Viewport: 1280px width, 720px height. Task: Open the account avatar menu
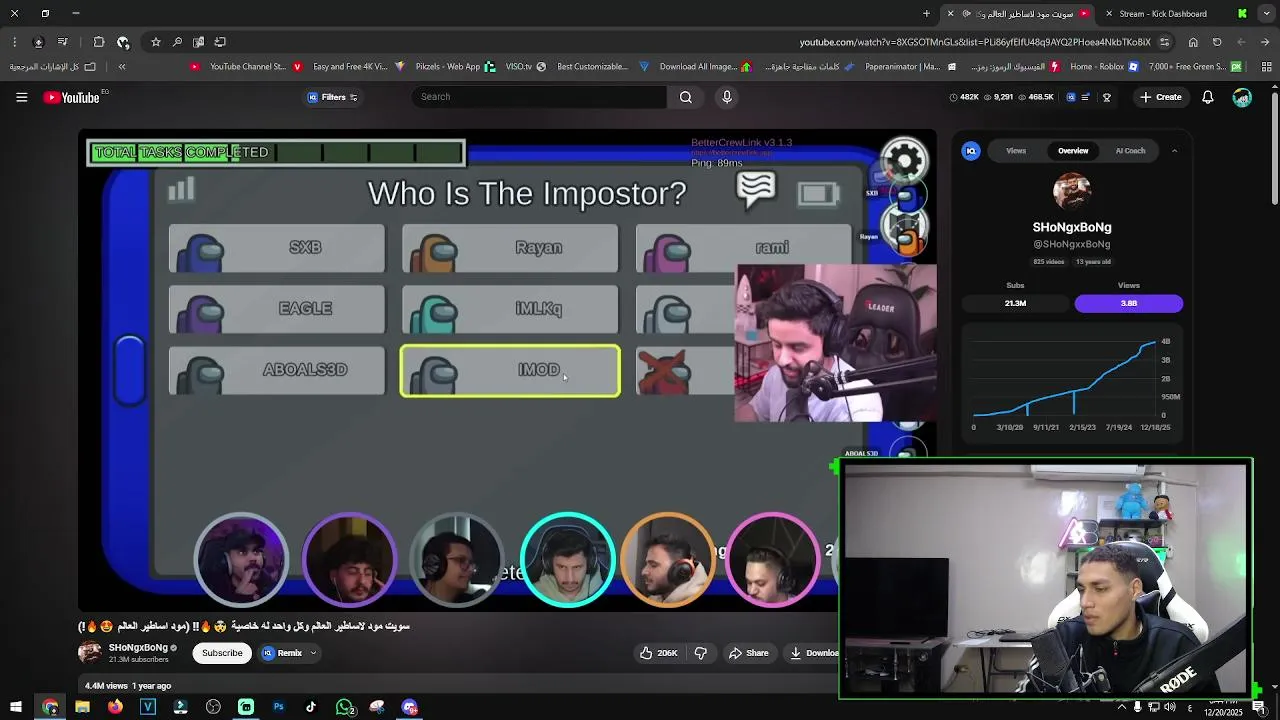[1242, 97]
